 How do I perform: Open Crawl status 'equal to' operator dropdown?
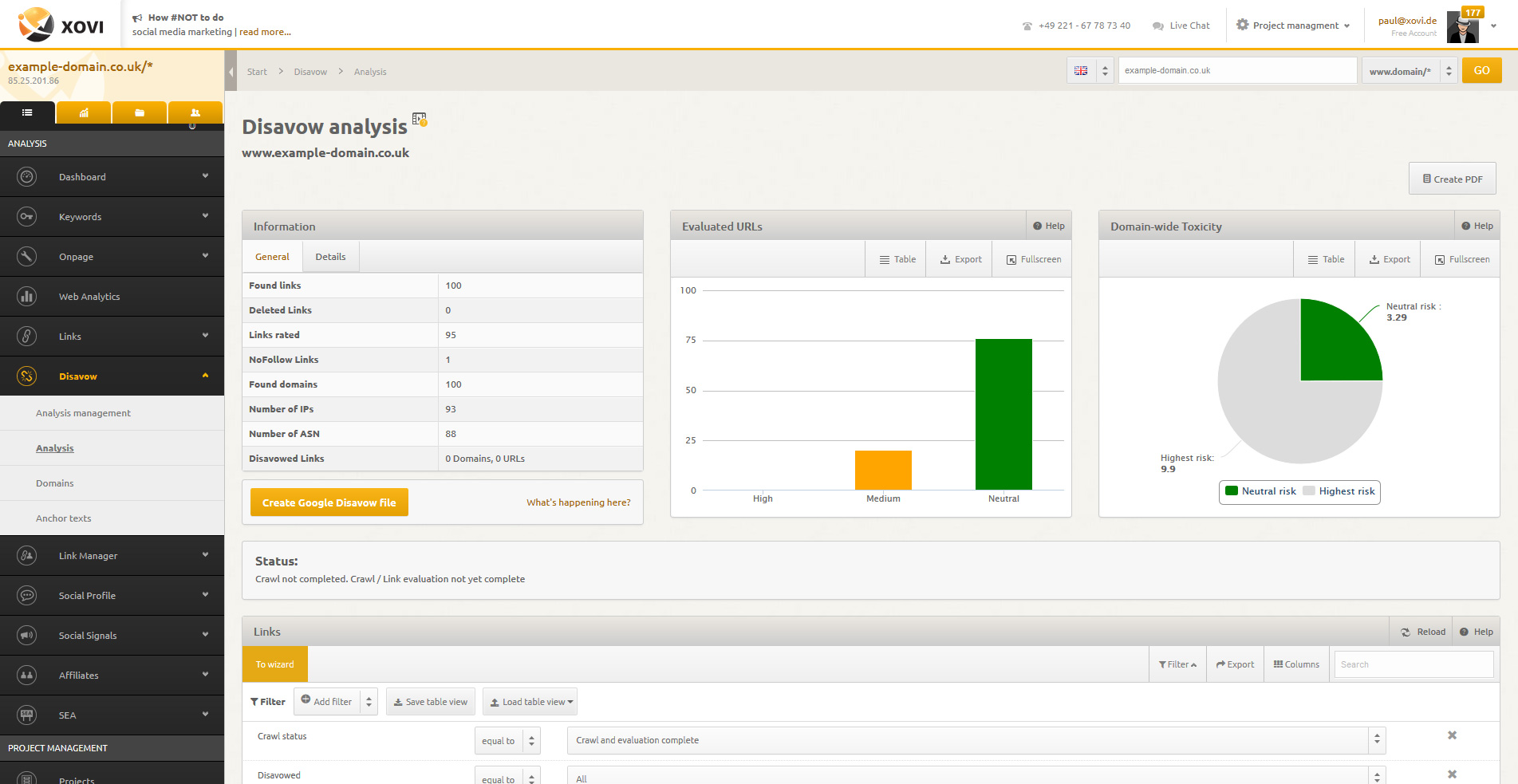507,741
